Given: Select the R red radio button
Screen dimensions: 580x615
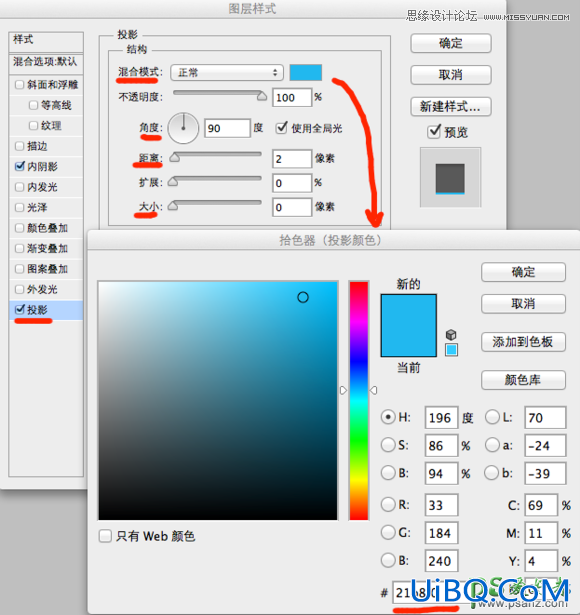Looking at the screenshot, I should pyautogui.click(x=388, y=504).
